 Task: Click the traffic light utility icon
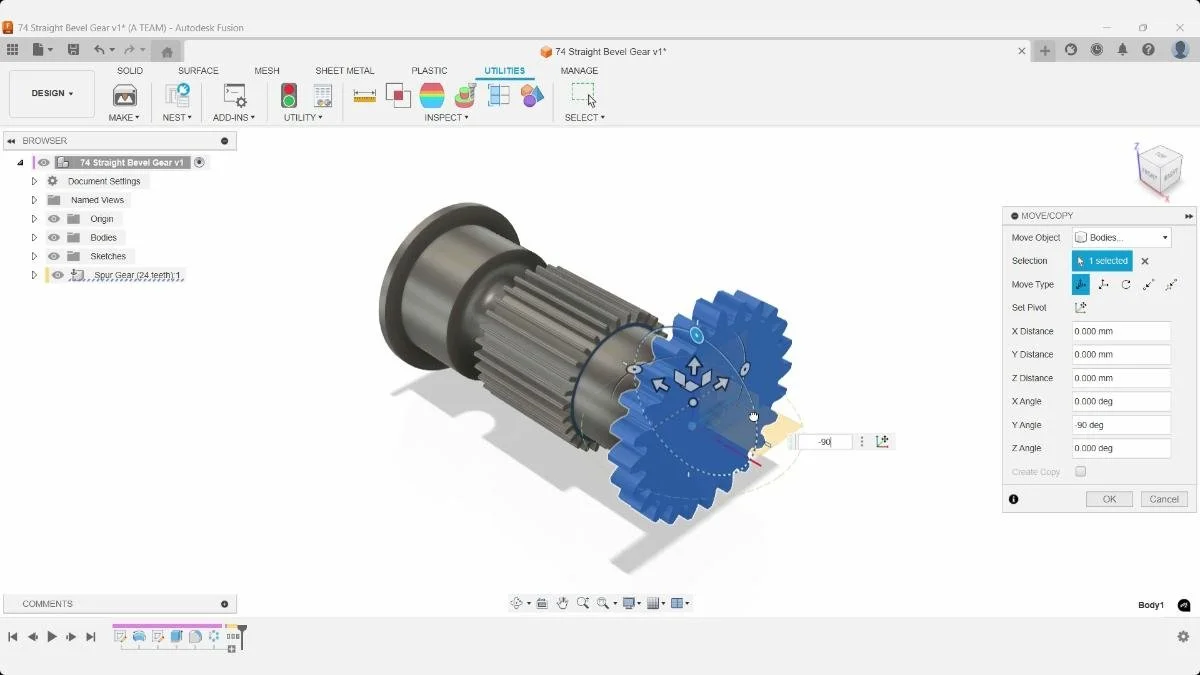tap(289, 95)
